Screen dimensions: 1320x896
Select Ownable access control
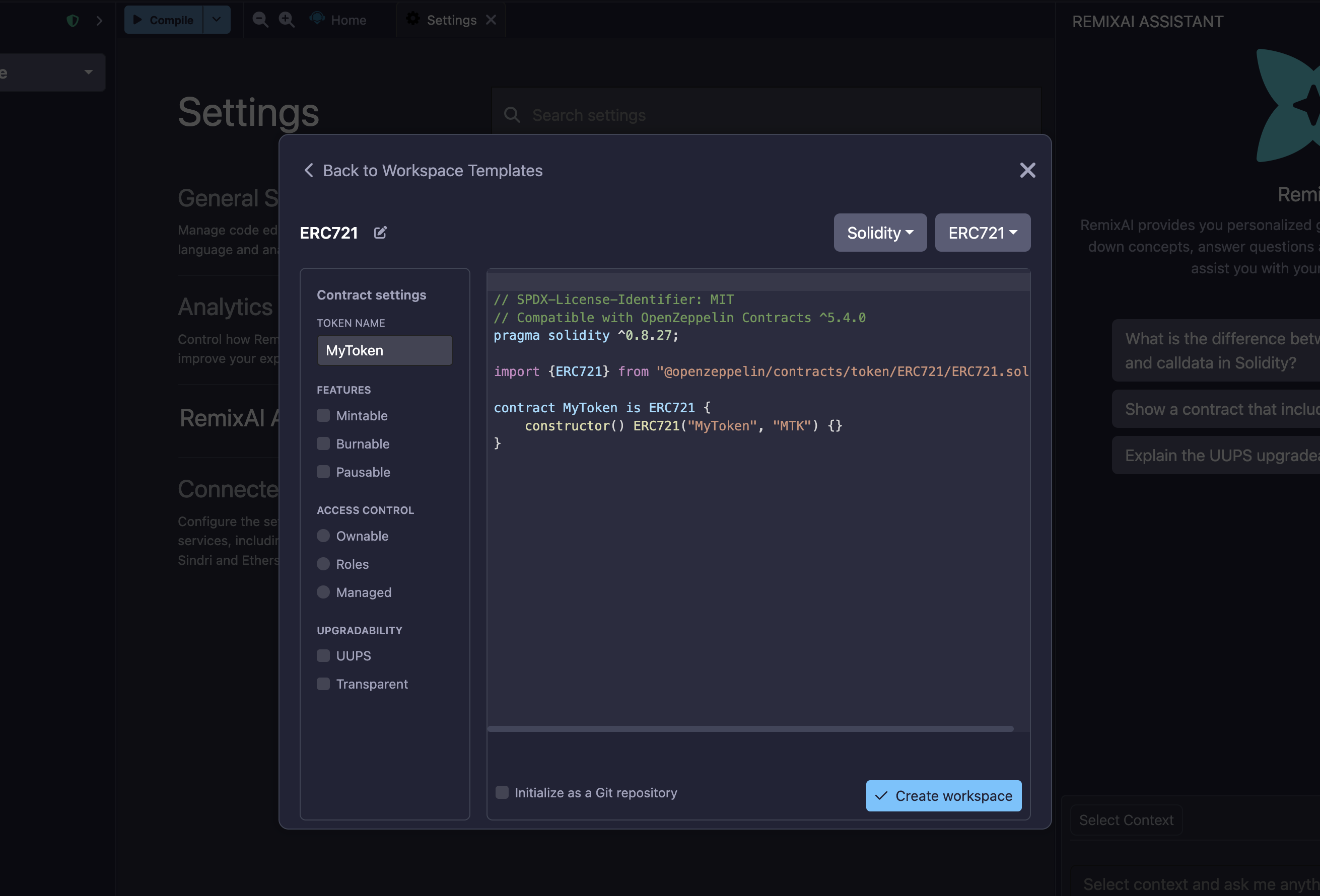coord(323,536)
